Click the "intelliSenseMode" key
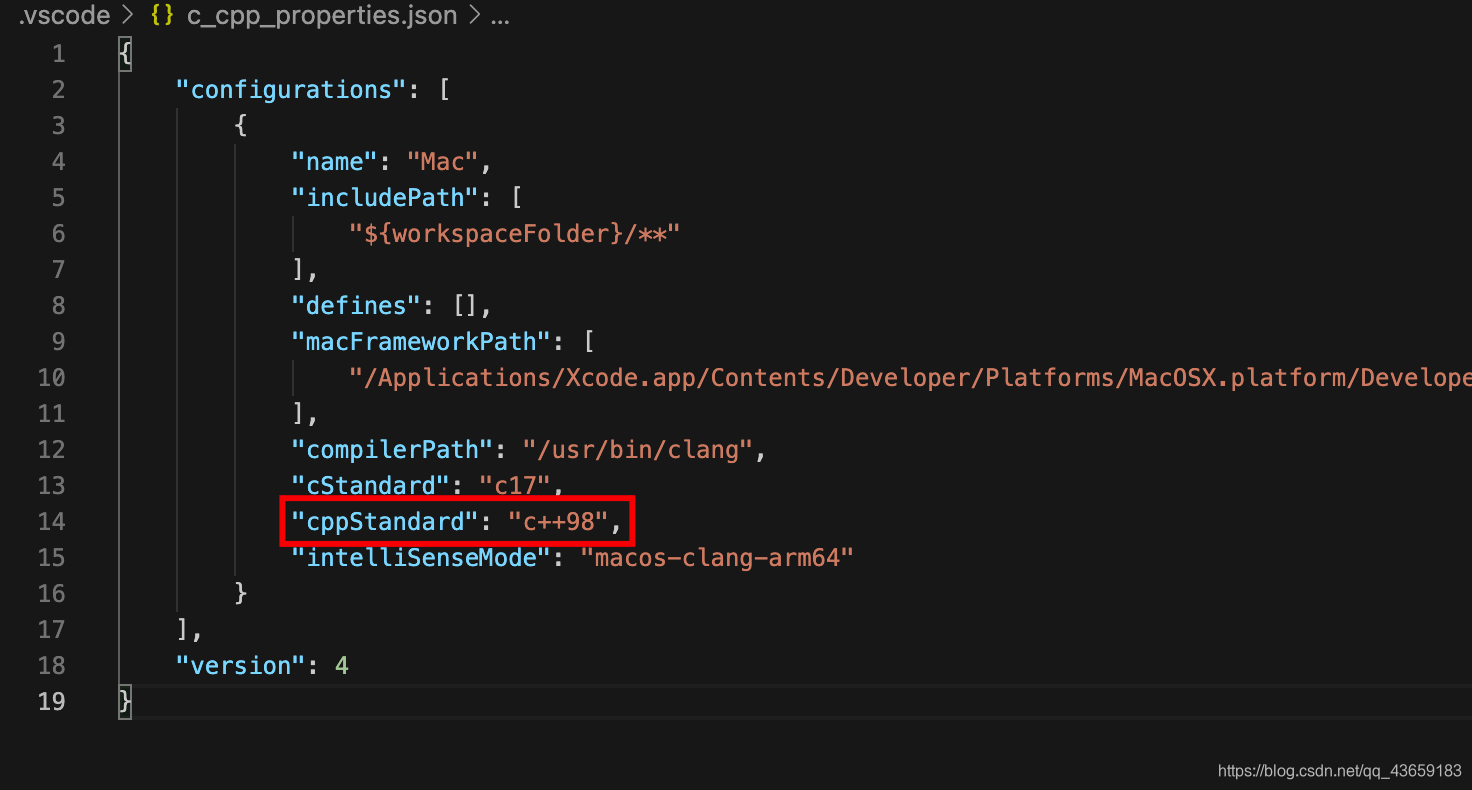This screenshot has height=790, width=1472. click(x=422, y=557)
